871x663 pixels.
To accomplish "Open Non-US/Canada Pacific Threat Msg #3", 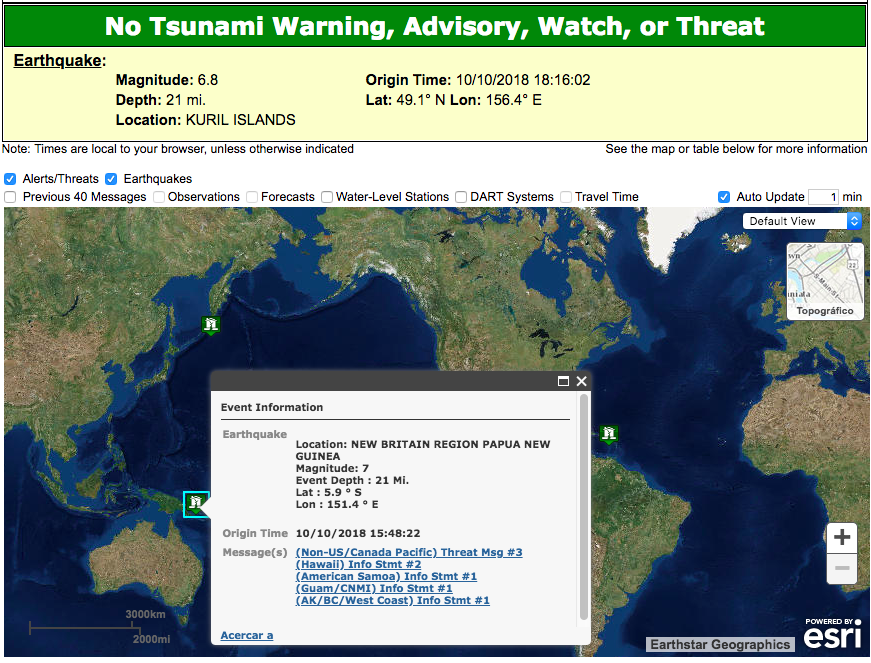I will 409,552.
